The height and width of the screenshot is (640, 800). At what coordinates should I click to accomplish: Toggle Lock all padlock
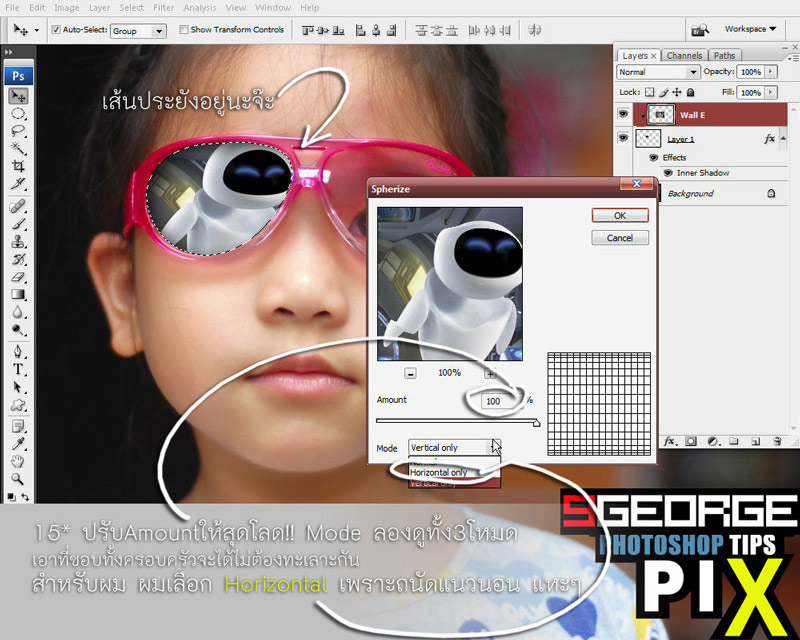(690, 92)
